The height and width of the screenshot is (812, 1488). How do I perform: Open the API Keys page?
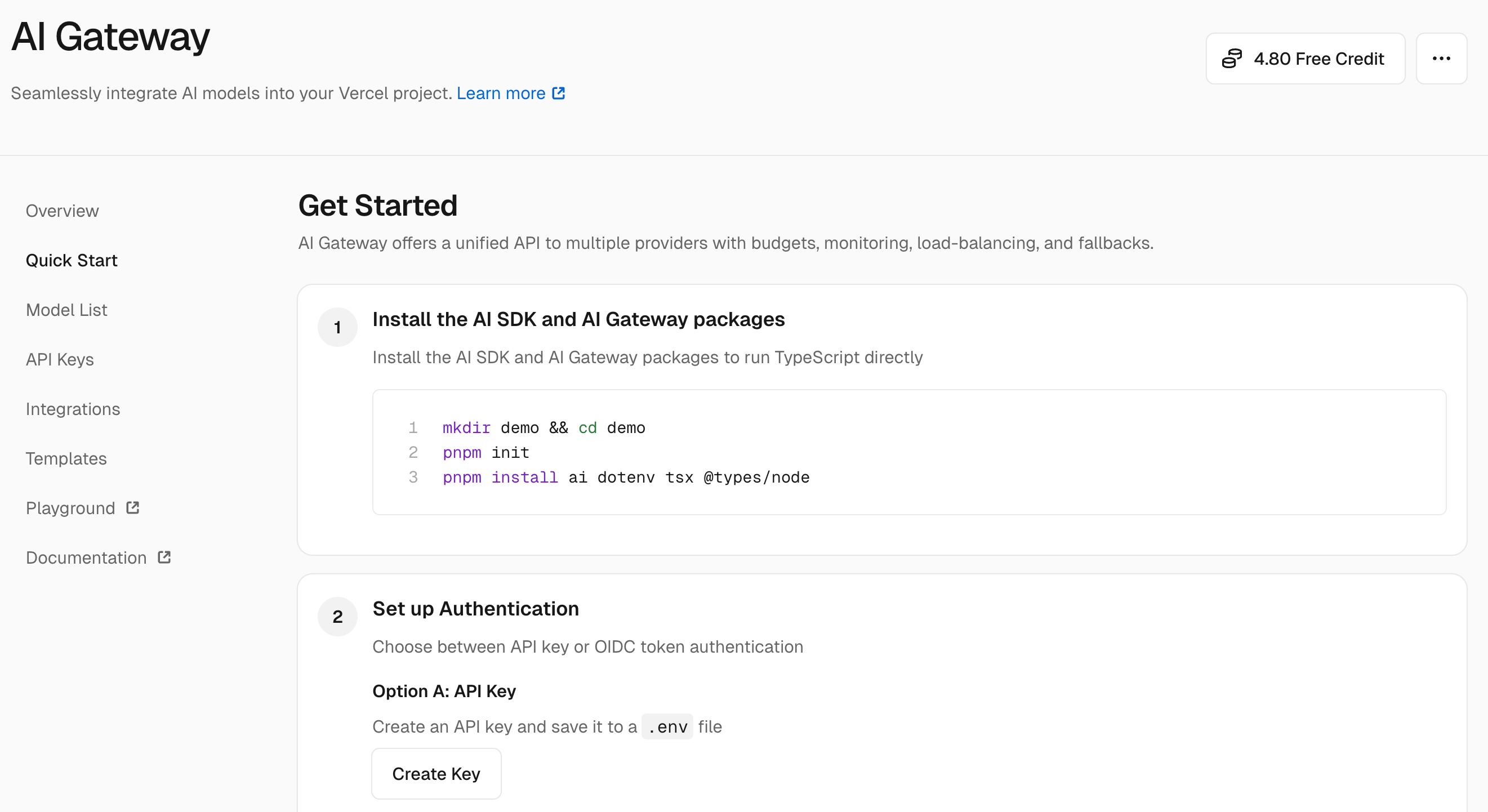pyautogui.click(x=60, y=359)
